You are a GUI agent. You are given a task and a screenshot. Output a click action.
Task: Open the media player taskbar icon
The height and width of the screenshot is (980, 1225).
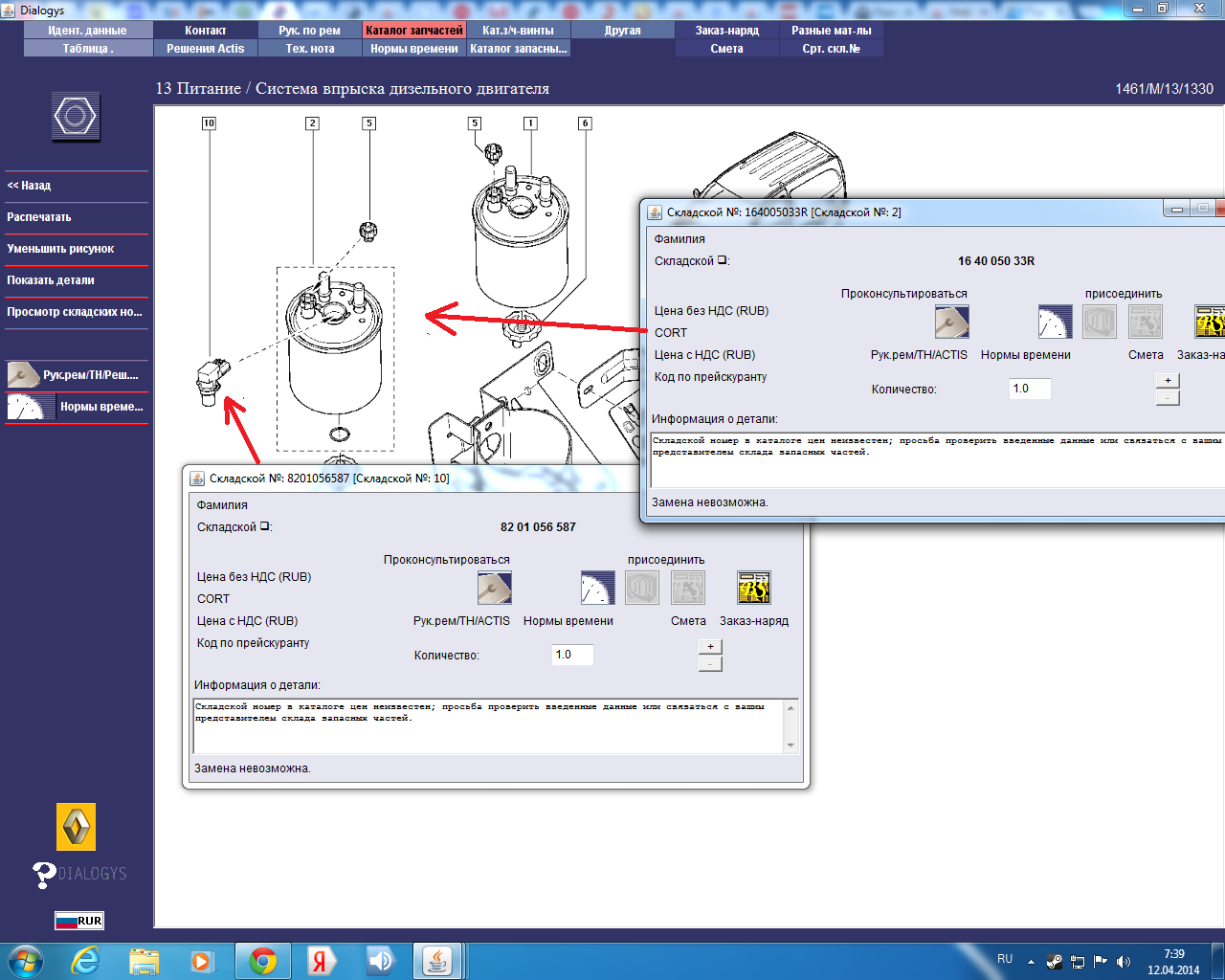pyautogui.click(x=202, y=961)
